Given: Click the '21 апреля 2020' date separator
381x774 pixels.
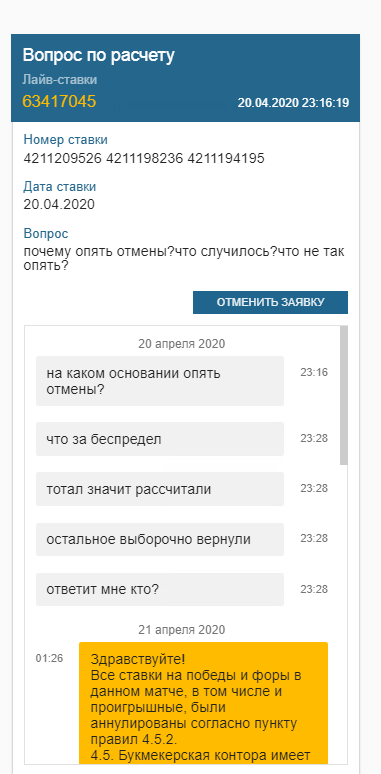Looking at the screenshot, I should point(182,629).
